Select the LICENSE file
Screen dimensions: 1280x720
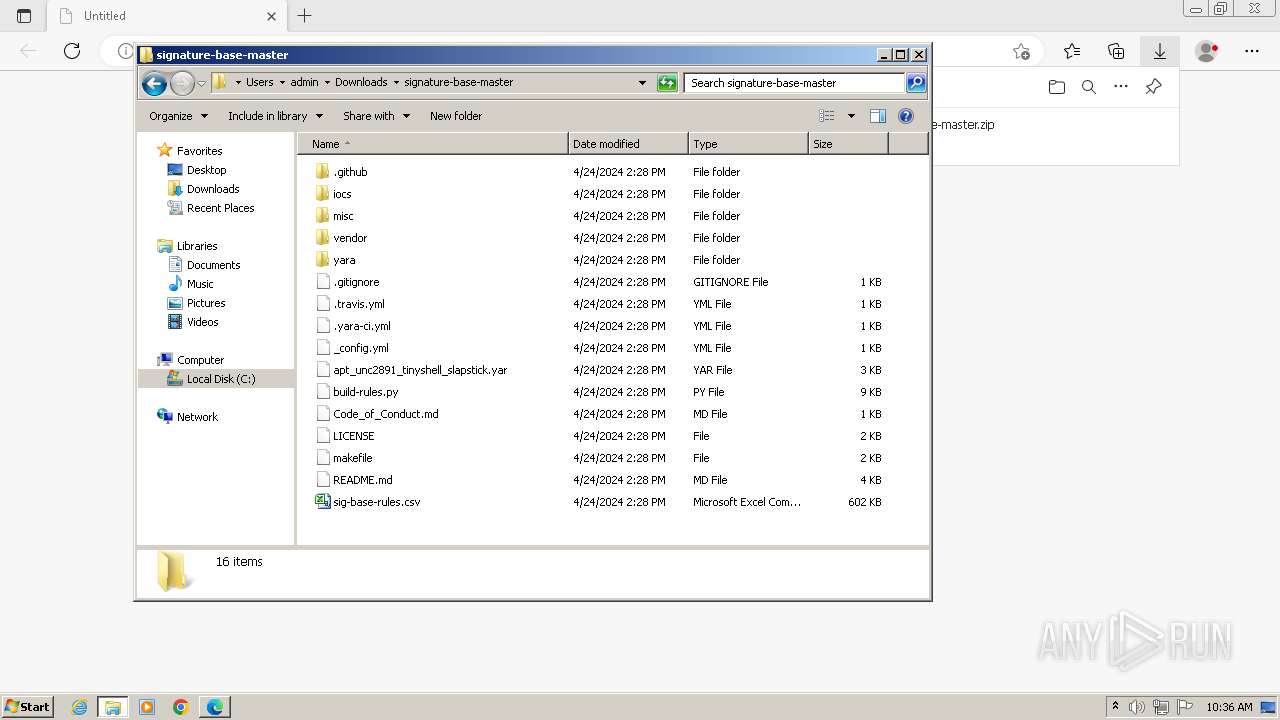tap(353, 436)
